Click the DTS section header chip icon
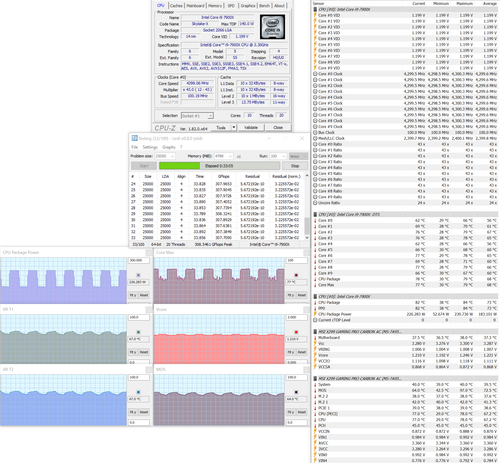 315,214
